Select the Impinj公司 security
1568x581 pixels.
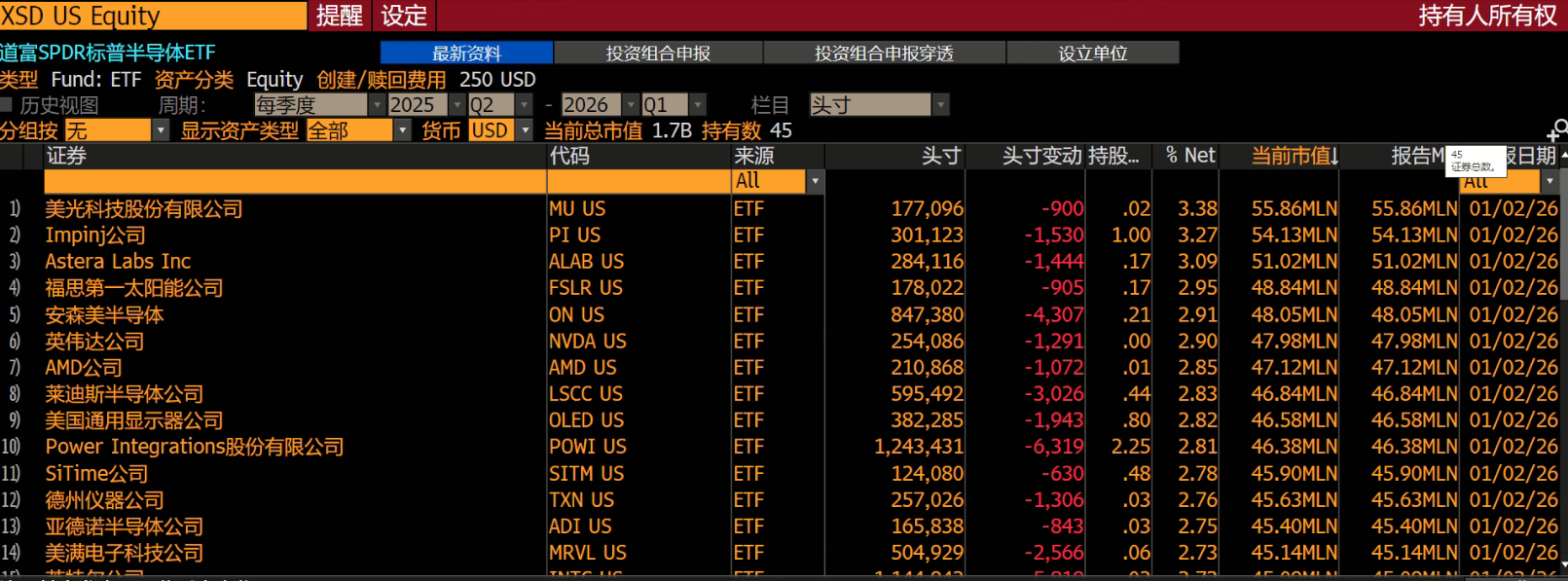pos(95,235)
